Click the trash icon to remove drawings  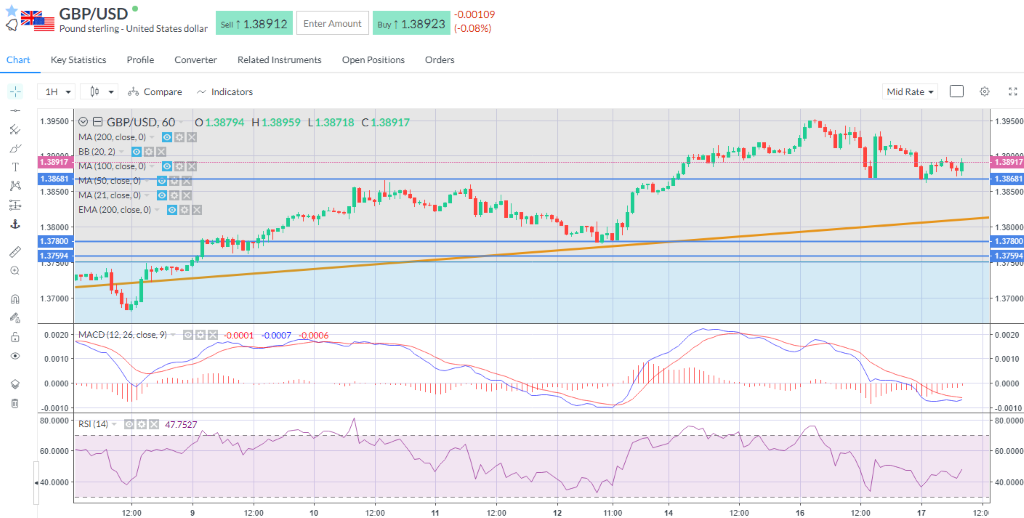15,403
